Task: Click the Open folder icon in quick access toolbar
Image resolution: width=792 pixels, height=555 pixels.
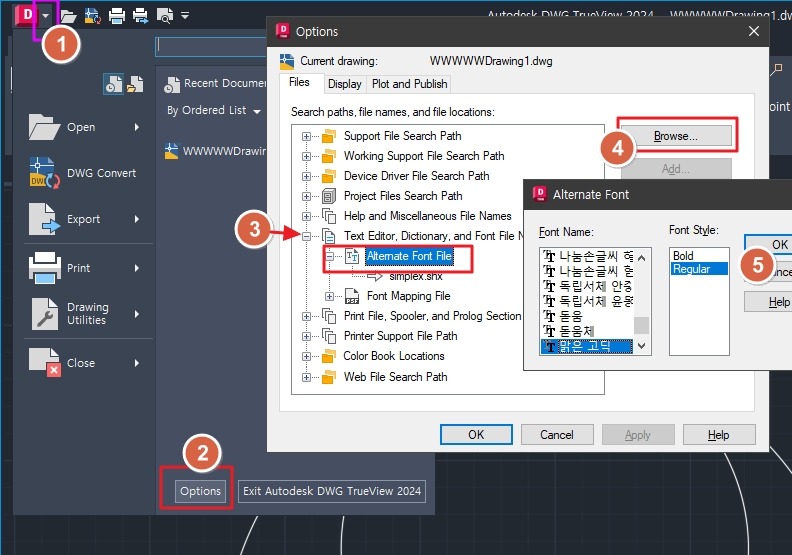Action: [68, 16]
